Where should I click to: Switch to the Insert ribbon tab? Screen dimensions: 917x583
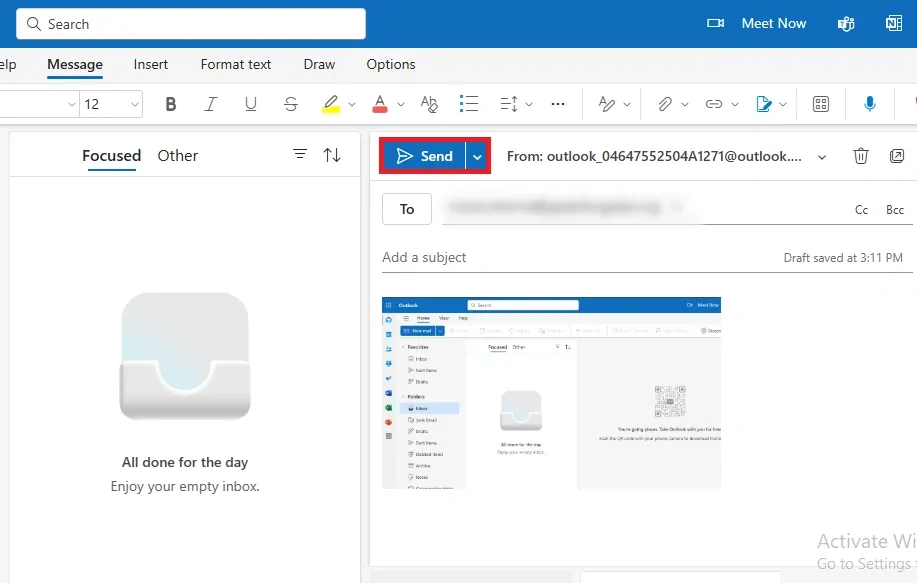(x=150, y=64)
